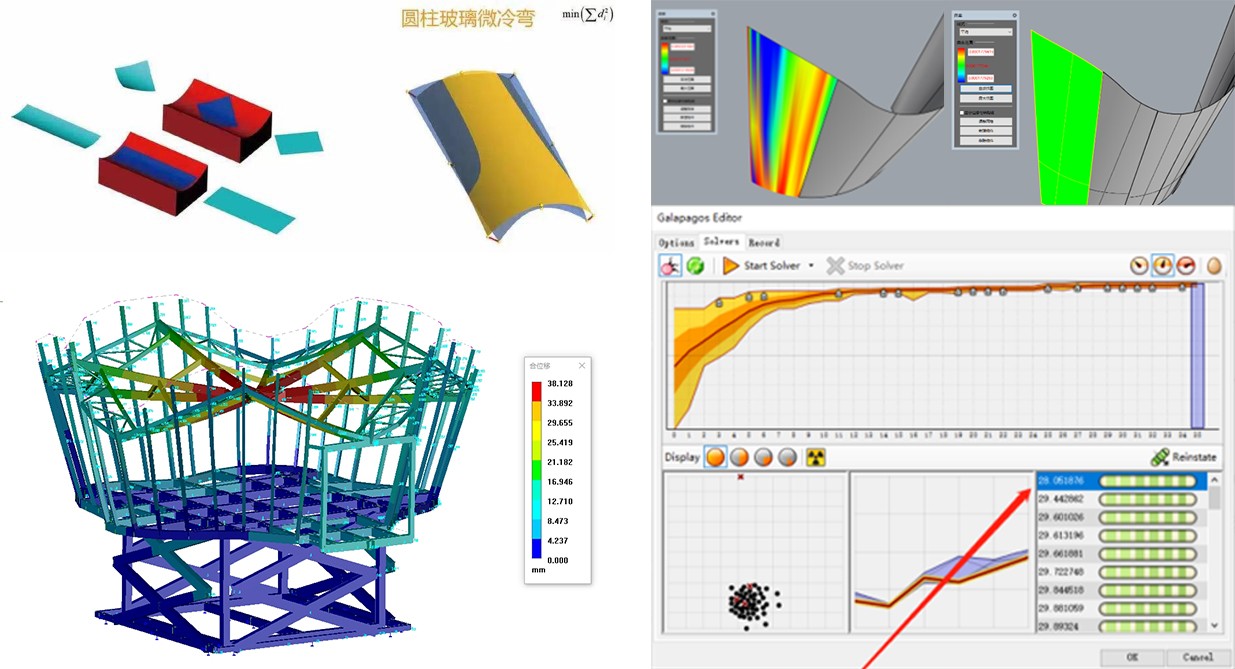Open the style dropdown in left analysis panel
Screen dimensions: 1235x669
click(685, 29)
